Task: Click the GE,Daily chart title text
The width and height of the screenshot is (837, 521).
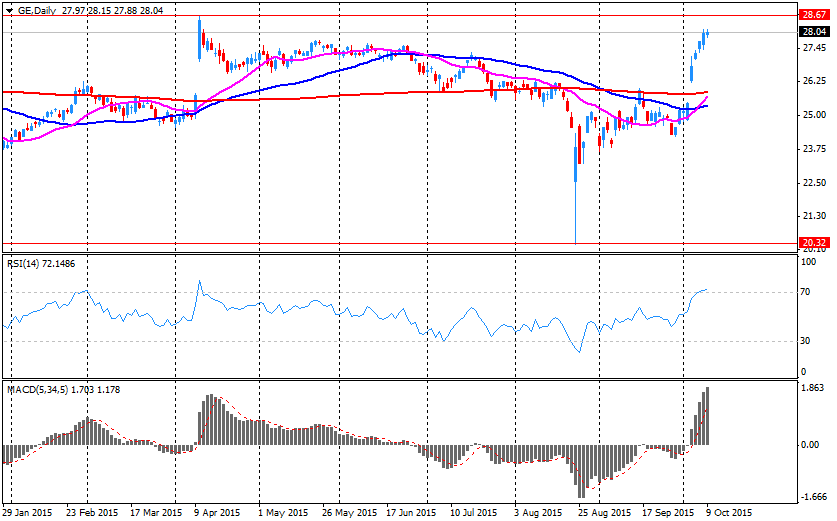Action: [x=37, y=10]
